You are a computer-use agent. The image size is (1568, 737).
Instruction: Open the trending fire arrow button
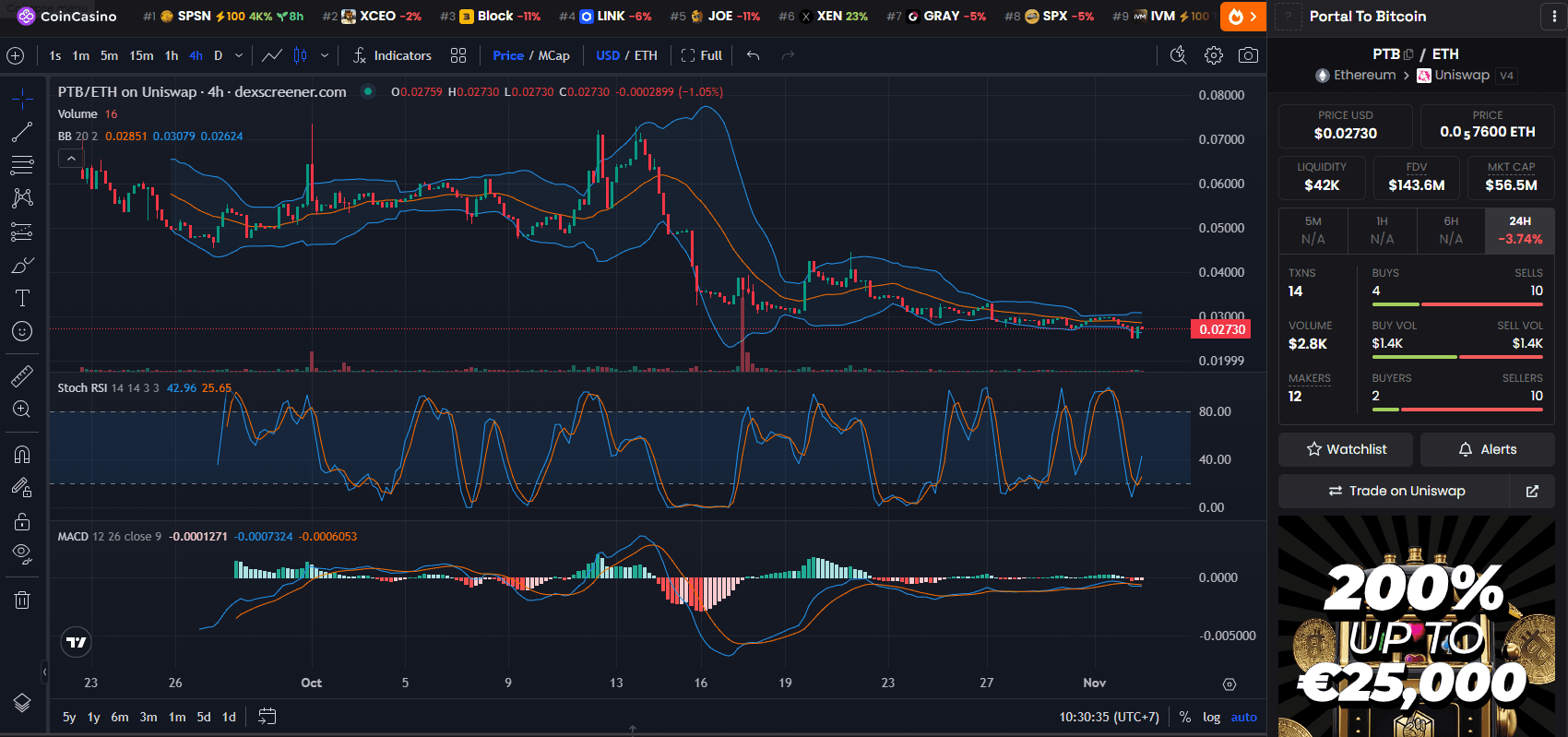point(1242,17)
